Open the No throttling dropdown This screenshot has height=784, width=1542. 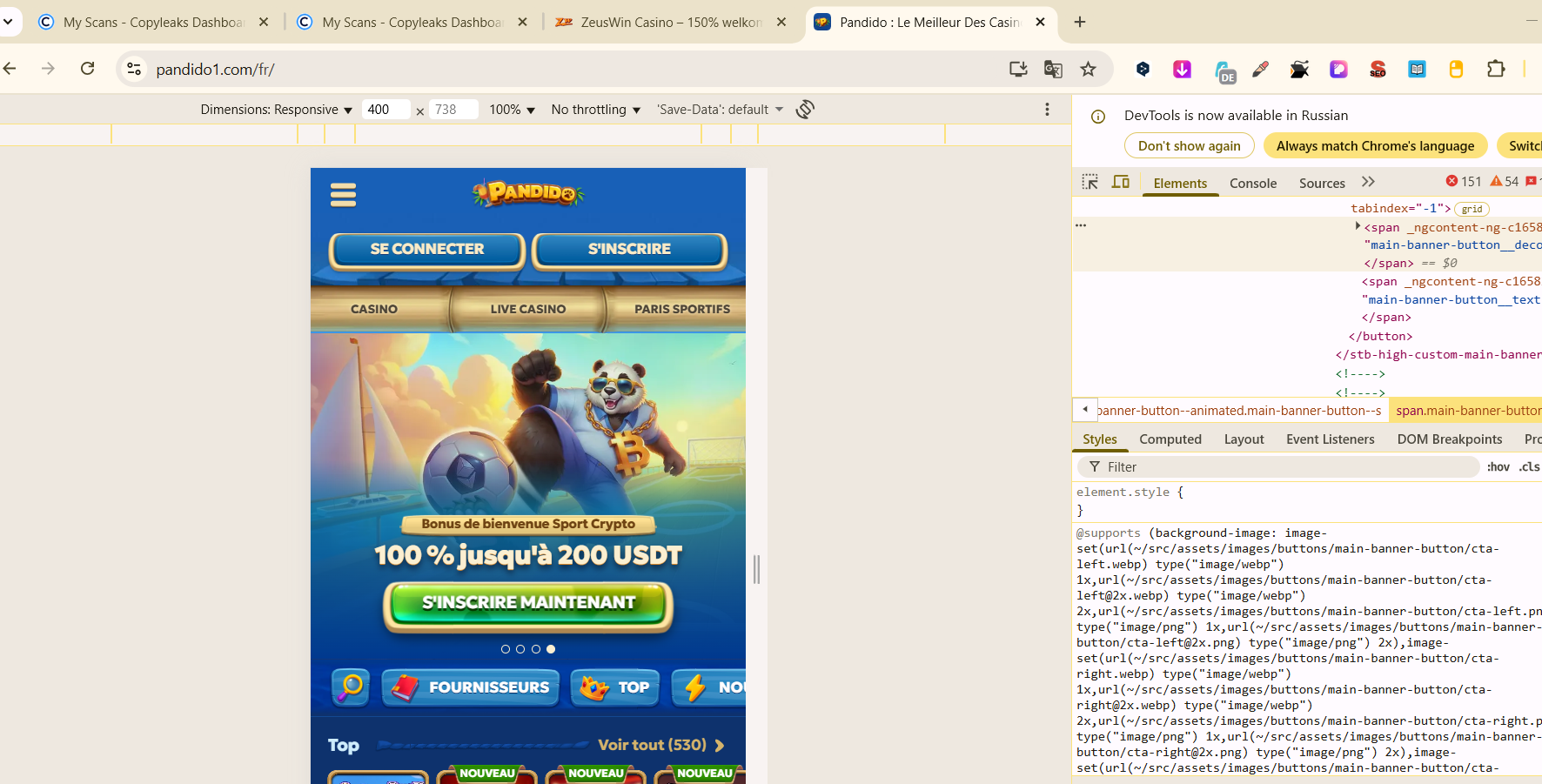click(595, 110)
